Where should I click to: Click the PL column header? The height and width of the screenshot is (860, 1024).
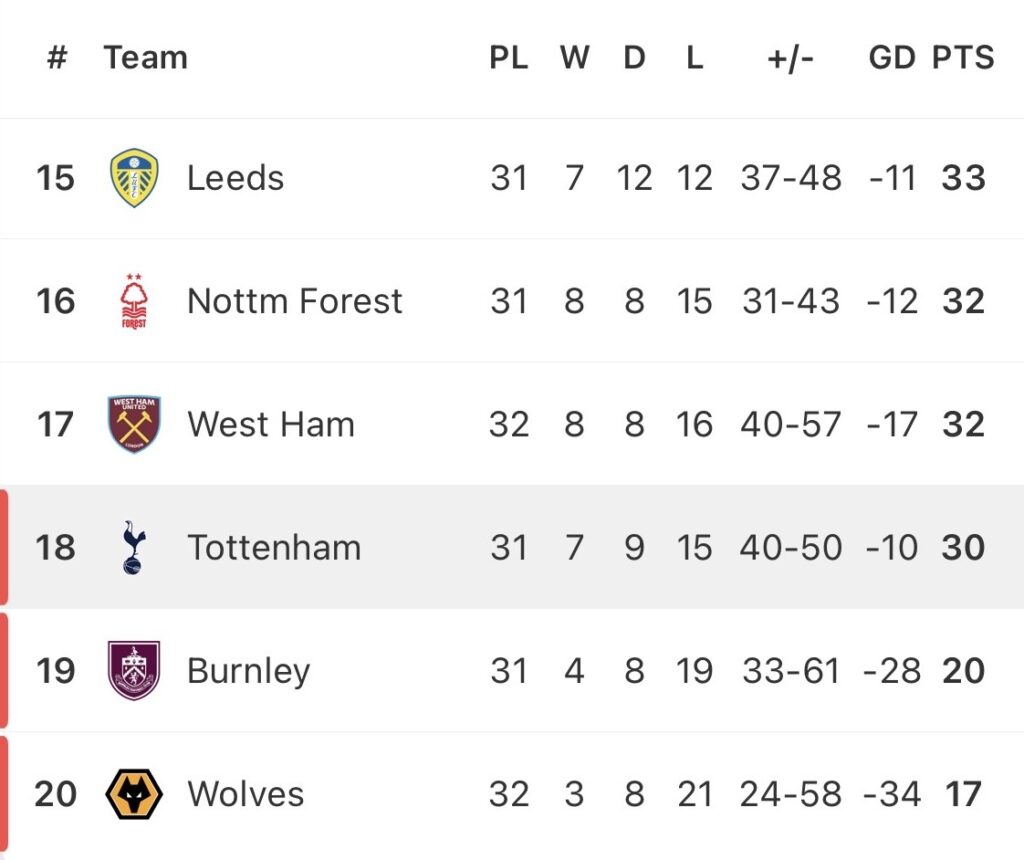508,58
